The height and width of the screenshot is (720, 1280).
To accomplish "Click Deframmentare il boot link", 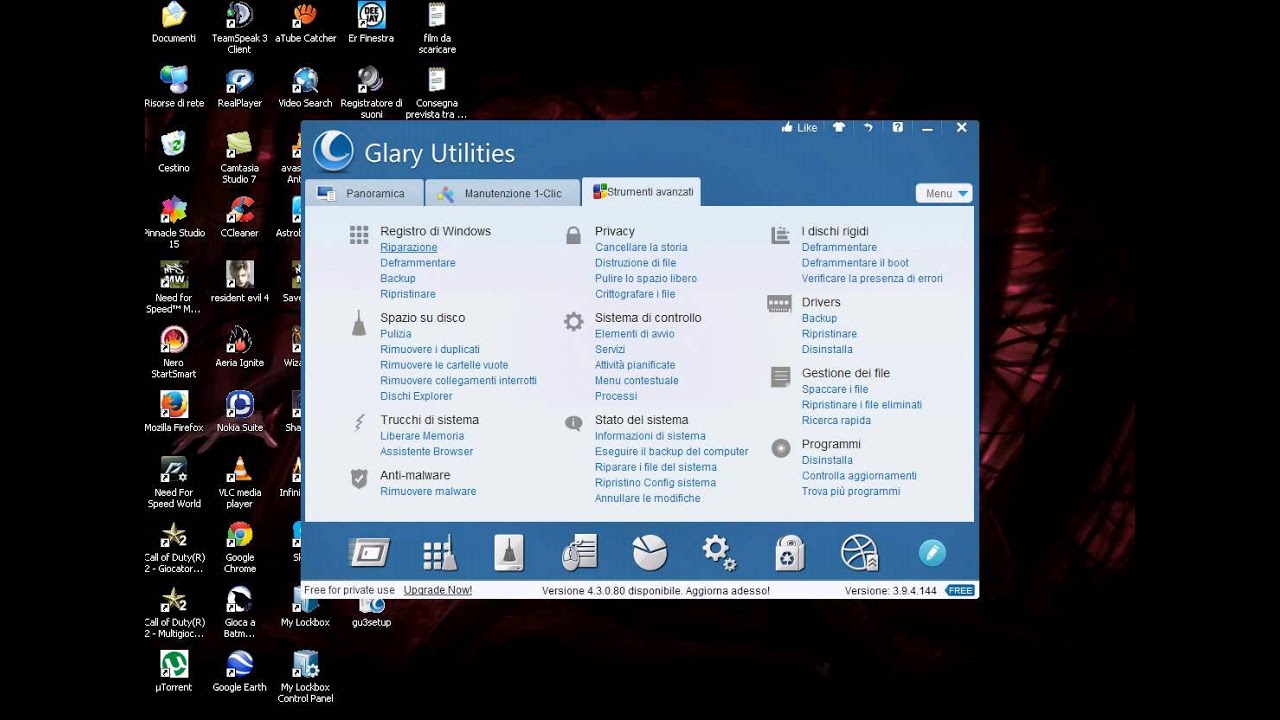I will 855,263.
